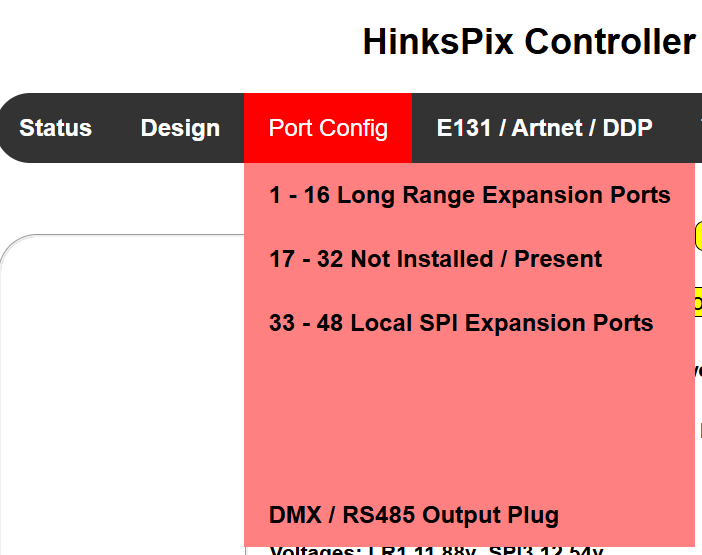Viewport: 702px width, 555px height.
Task: Choose 17 - 32 Not Installed / Present
Action: [435, 259]
